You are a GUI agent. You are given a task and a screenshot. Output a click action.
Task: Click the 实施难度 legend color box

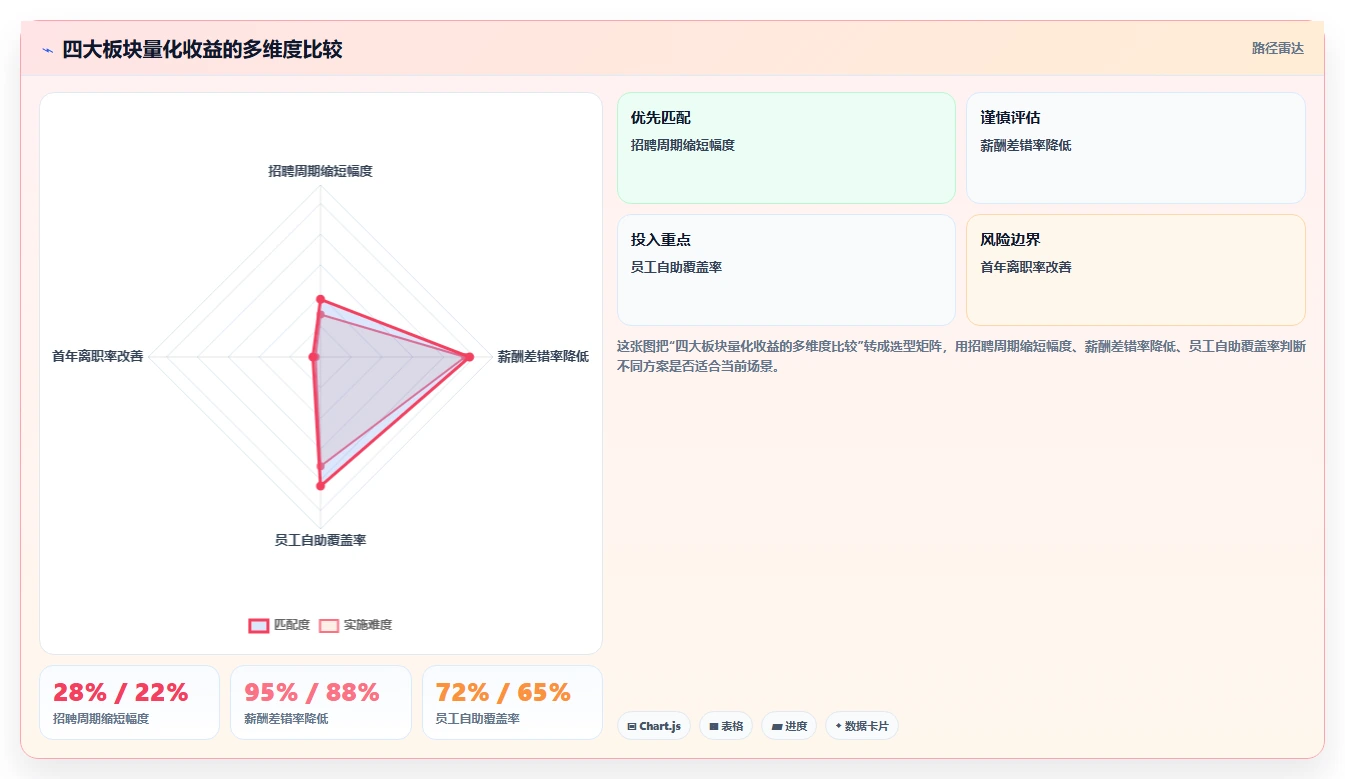point(329,625)
